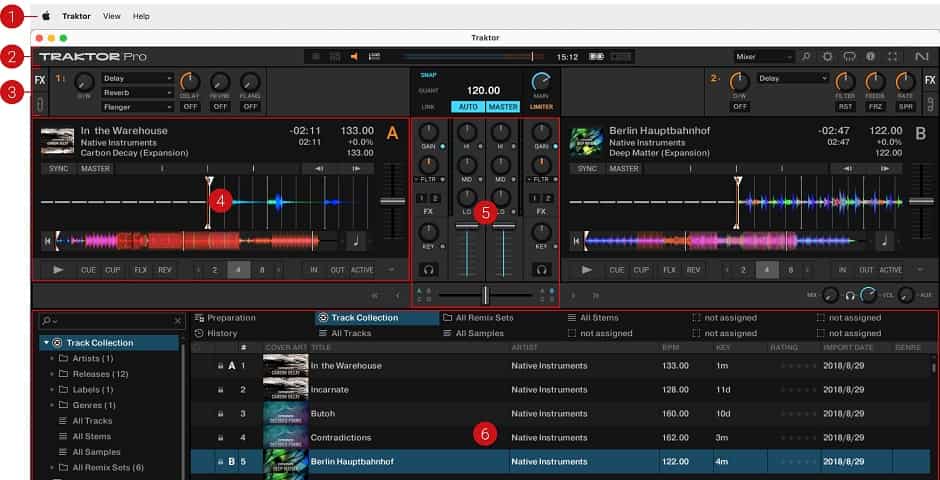Click CUE on Deck A

tap(88, 270)
